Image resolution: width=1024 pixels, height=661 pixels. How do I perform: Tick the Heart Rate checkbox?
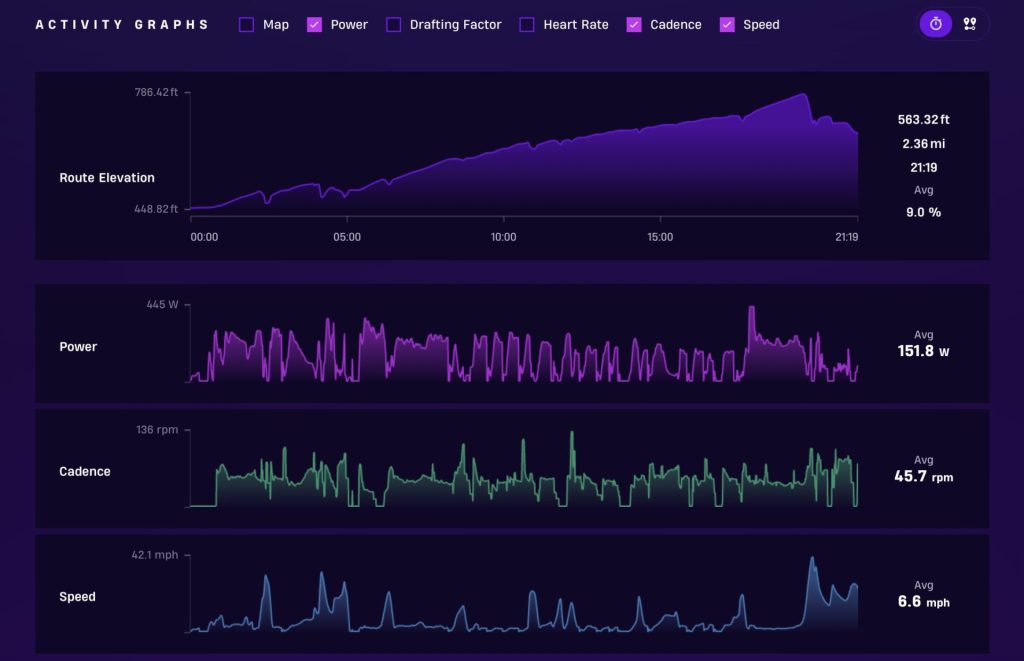527,25
